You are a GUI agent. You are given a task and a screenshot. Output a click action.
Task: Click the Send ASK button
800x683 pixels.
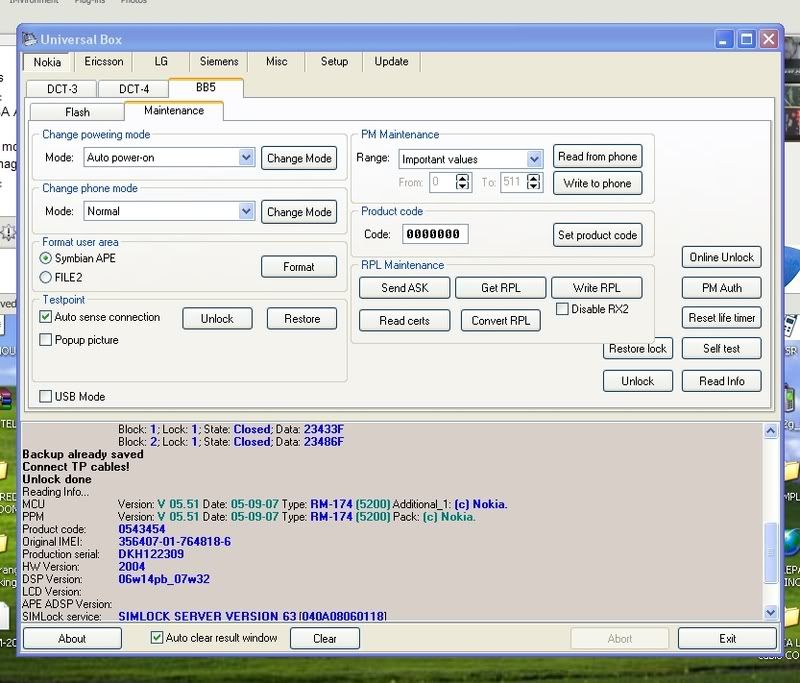(x=405, y=288)
